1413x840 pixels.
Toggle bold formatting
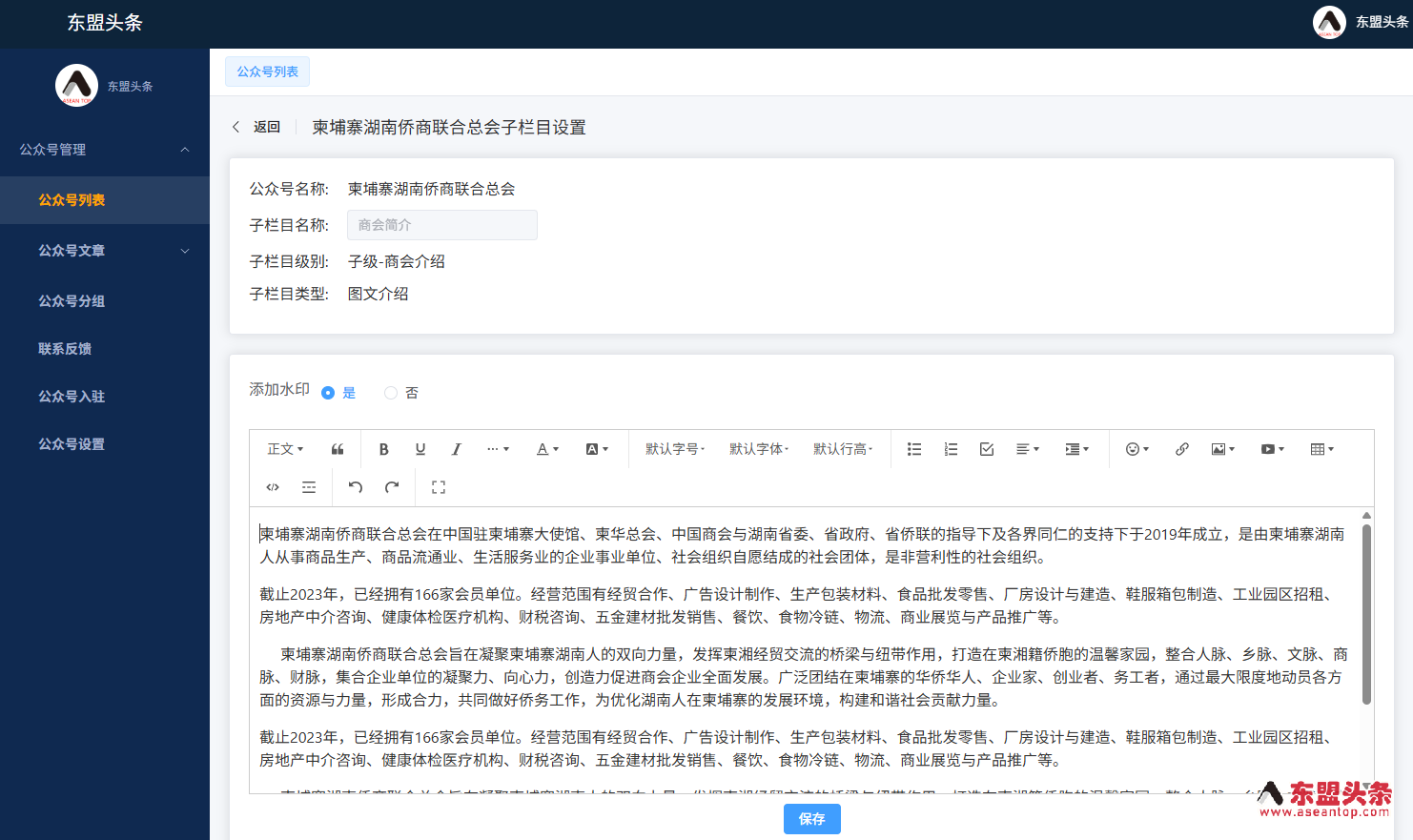pos(384,449)
